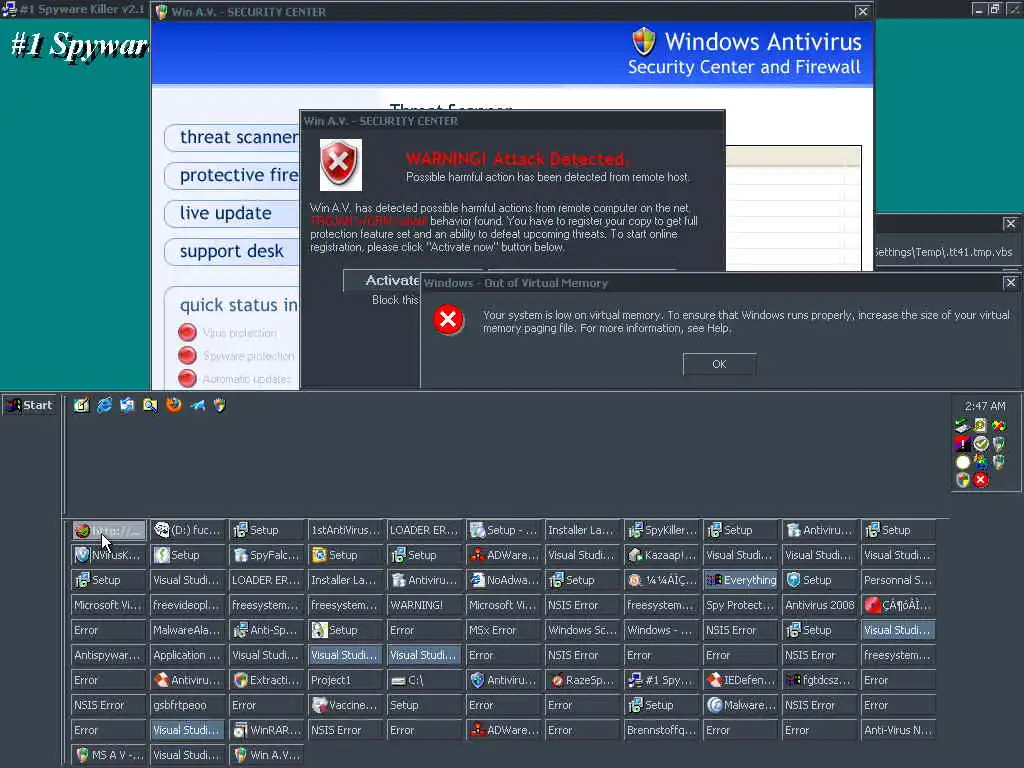Click the colorful messenger figure tray icon
This screenshot has height=768, width=1024.
pyautogui.click(x=980, y=462)
